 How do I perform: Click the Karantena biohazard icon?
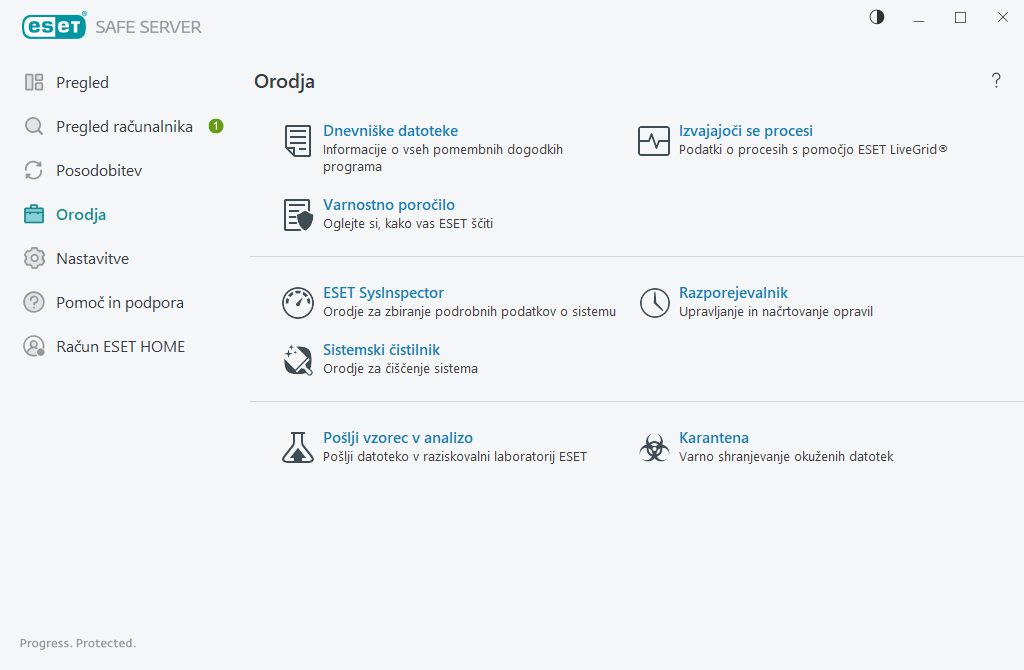coord(654,447)
